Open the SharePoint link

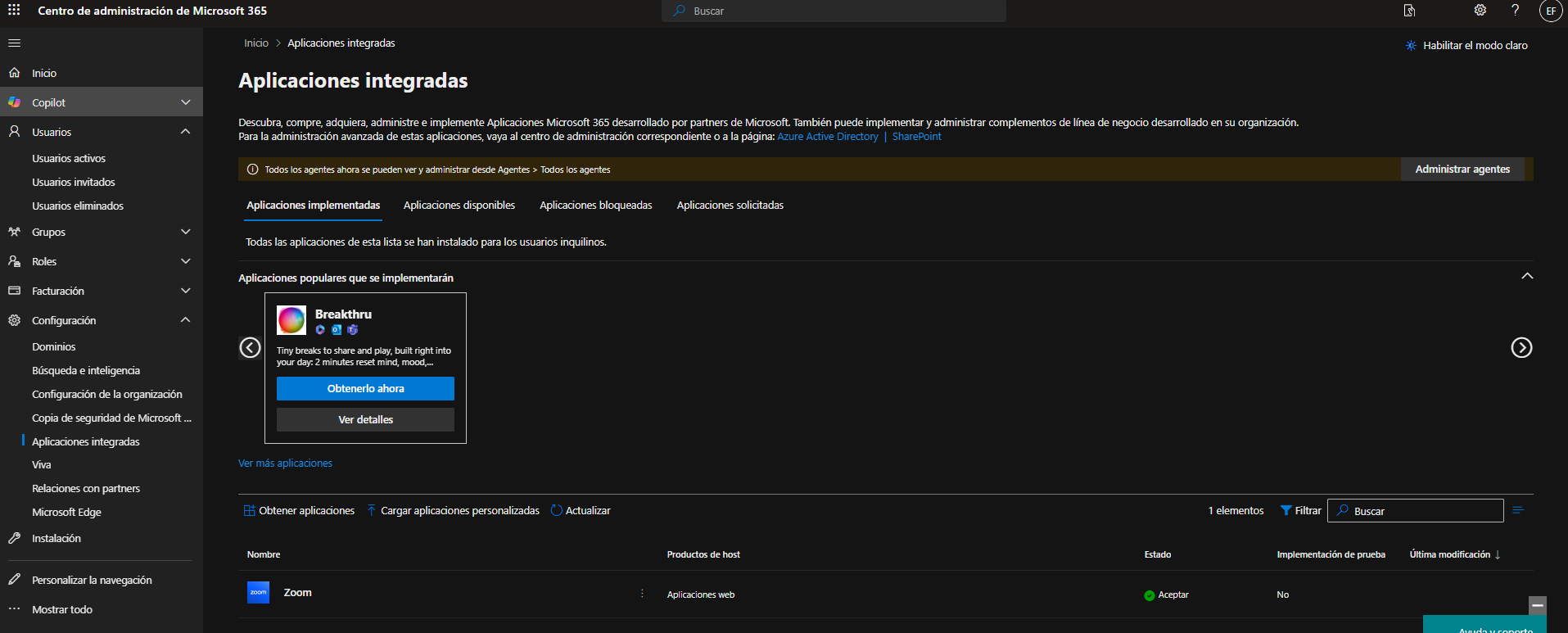pyautogui.click(x=917, y=137)
